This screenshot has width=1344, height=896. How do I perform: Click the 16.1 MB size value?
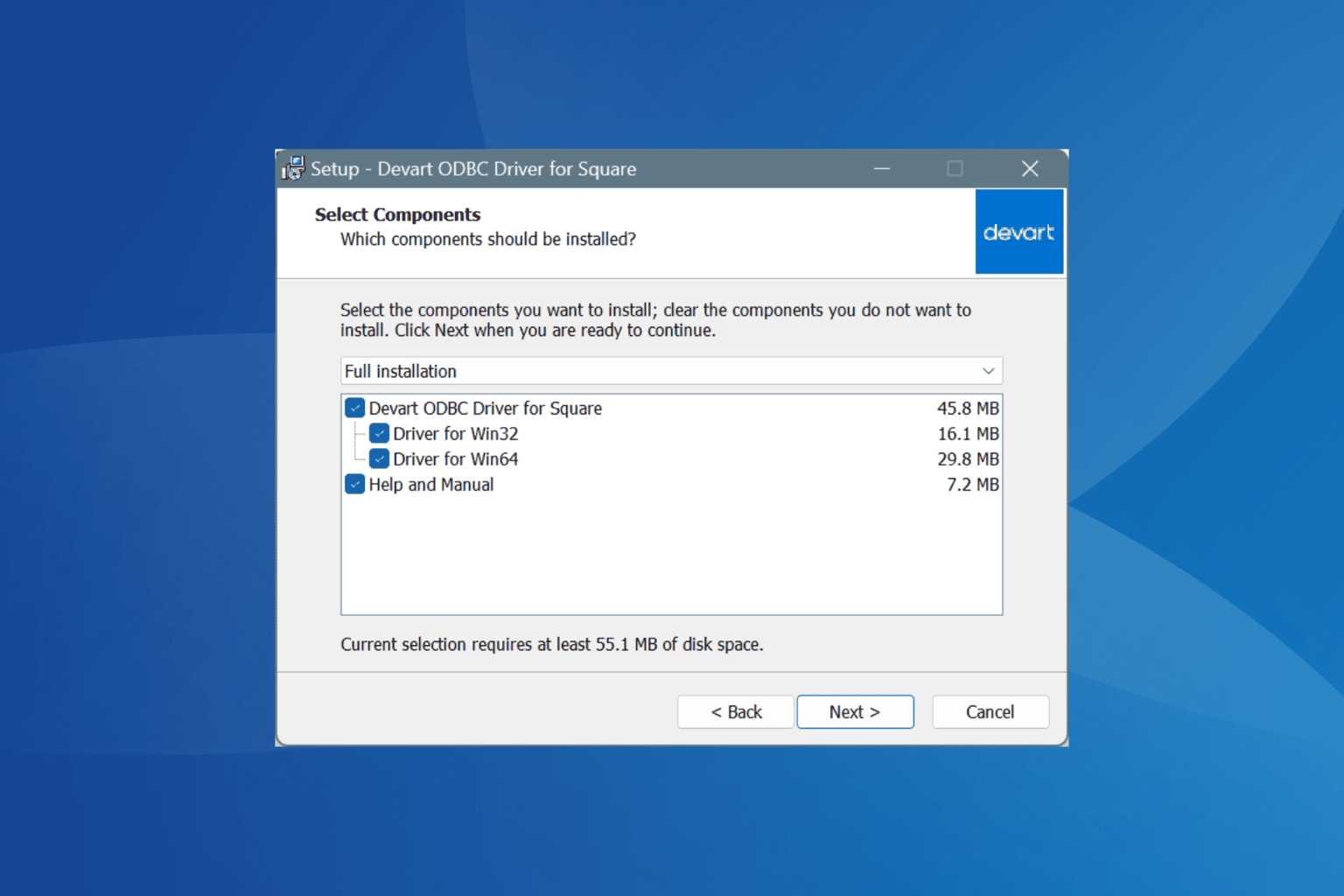point(968,433)
